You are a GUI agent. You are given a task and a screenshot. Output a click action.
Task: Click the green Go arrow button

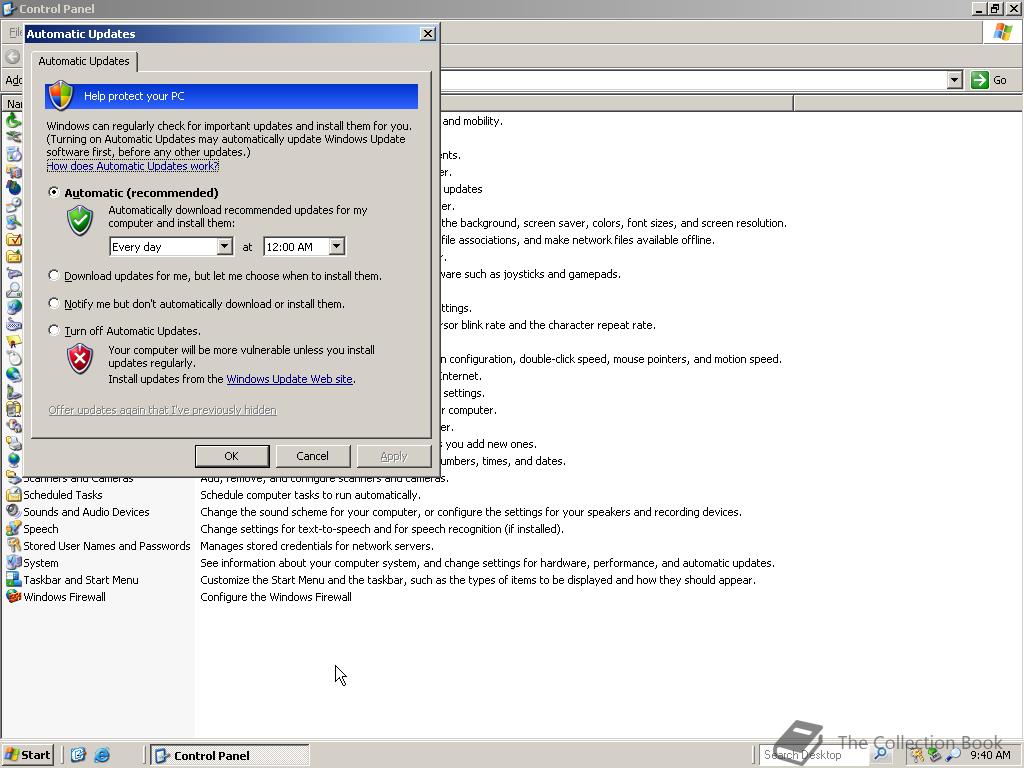980,80
